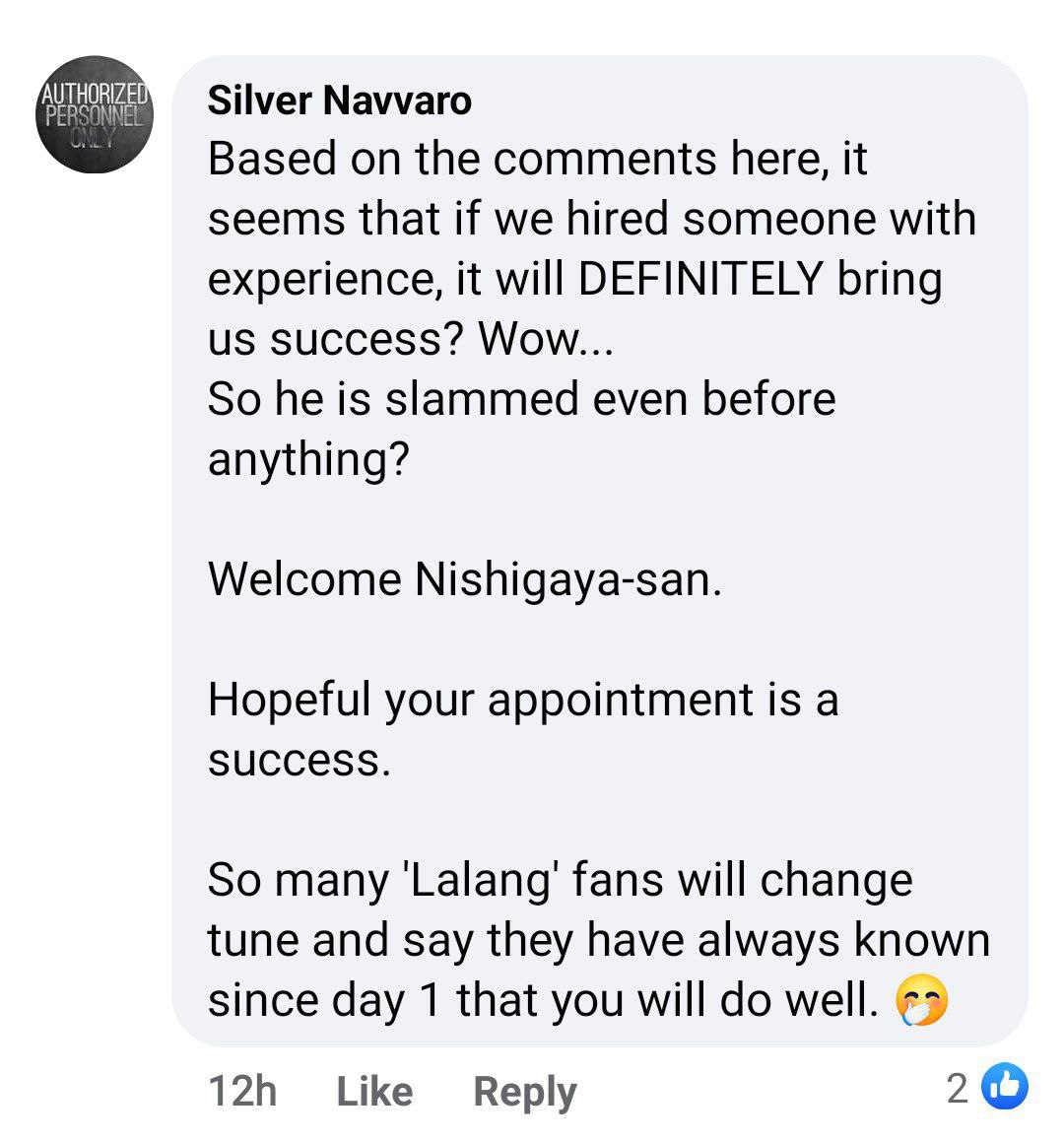Viewport: 1064px width, 1142px height.
Task: Click the blue thumbs-up reaction icon
Action: pyautogui.click(x=1004, y=1086)
